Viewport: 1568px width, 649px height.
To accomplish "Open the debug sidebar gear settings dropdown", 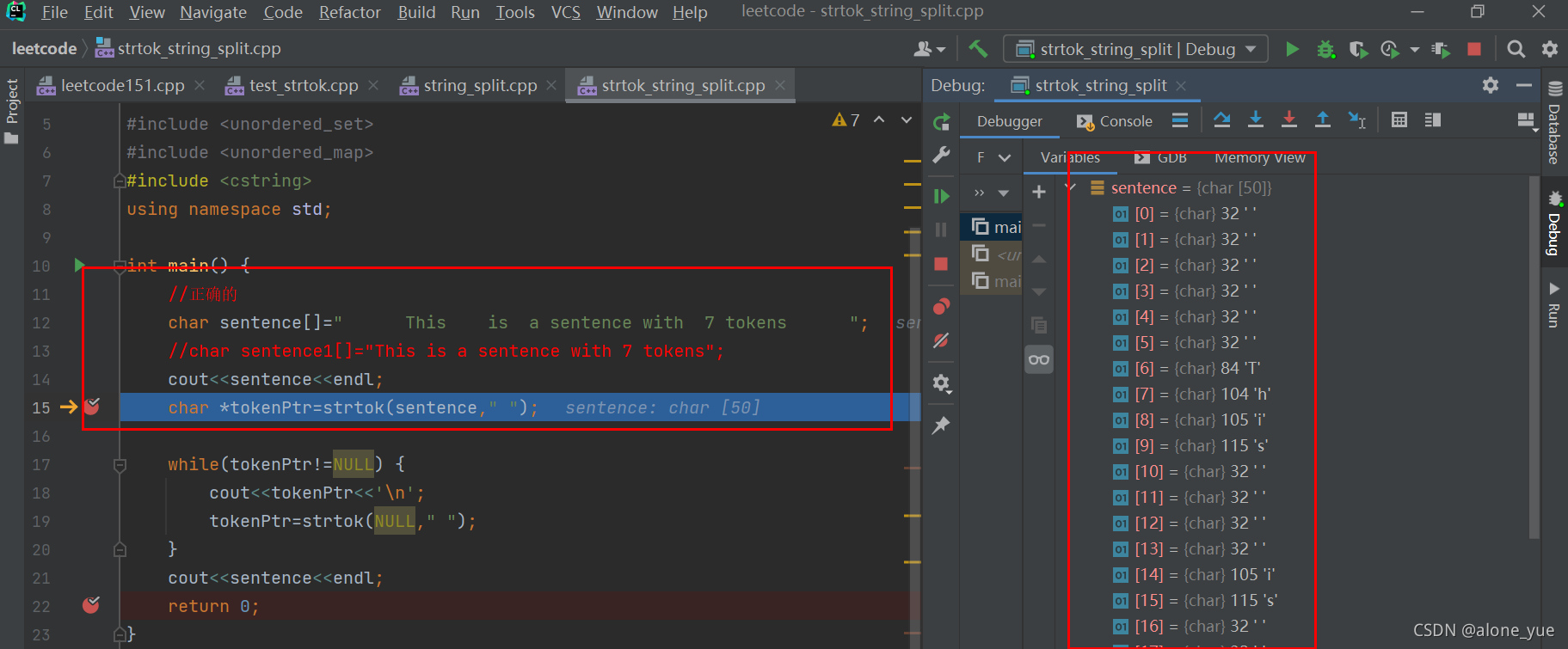I will 942,383.
